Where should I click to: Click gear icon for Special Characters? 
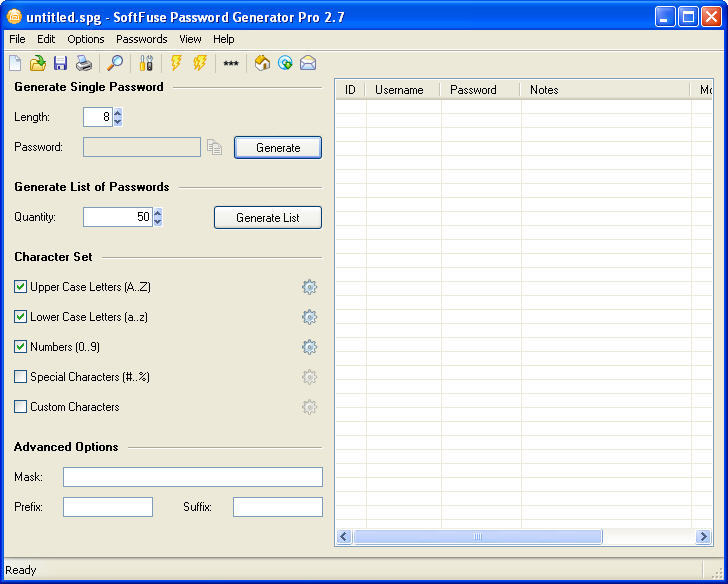(x=309, y=377)
